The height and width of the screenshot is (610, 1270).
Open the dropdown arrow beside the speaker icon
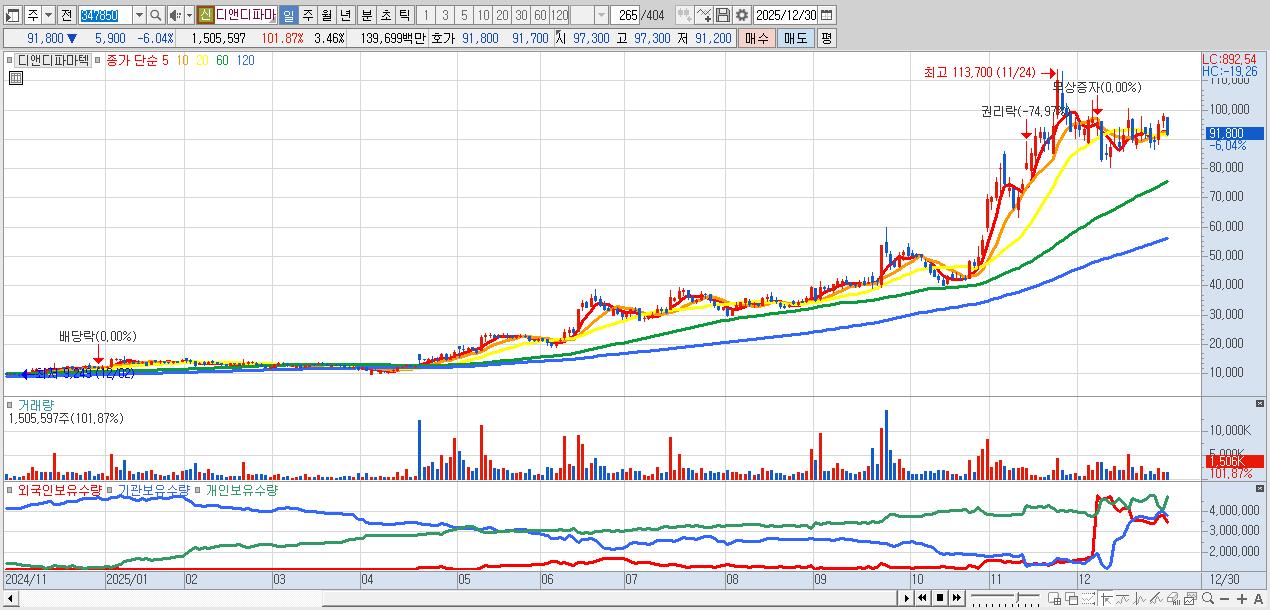click(x=189, y=15)
